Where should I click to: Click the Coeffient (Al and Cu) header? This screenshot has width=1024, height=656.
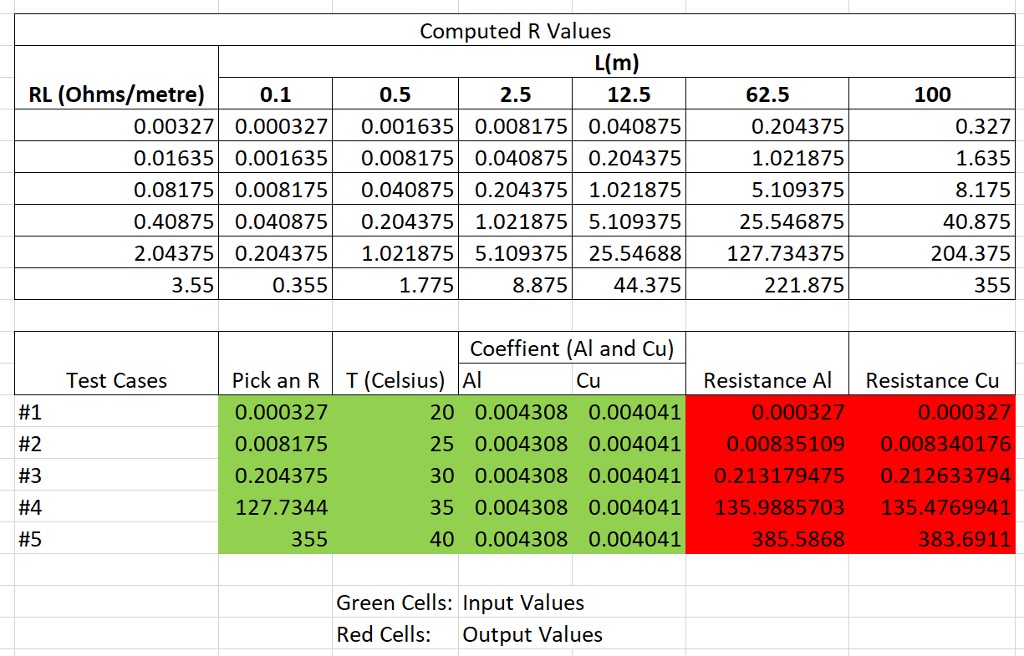(572, 348)
